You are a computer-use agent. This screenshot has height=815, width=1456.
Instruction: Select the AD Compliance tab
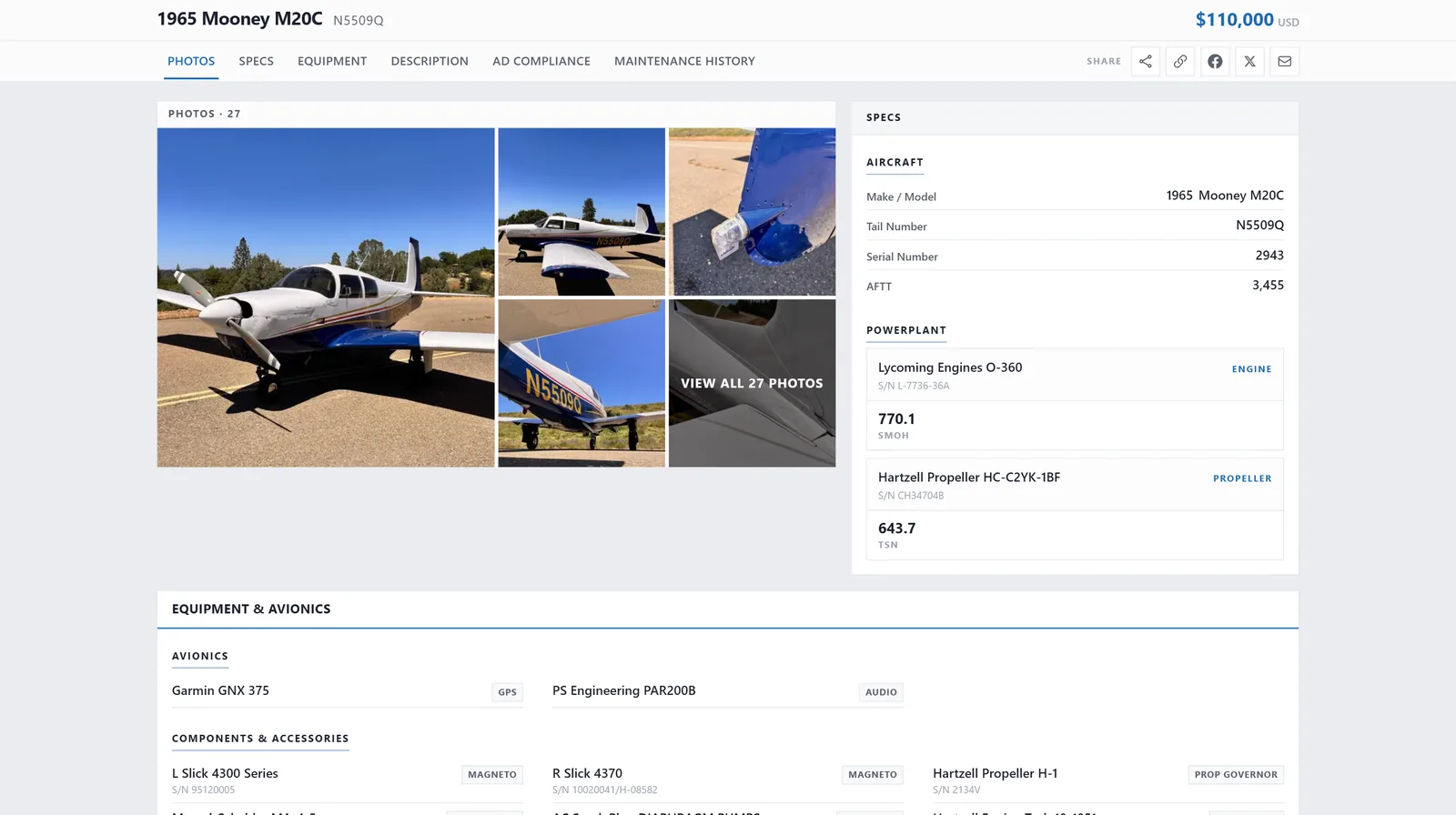tap(541, 61)
